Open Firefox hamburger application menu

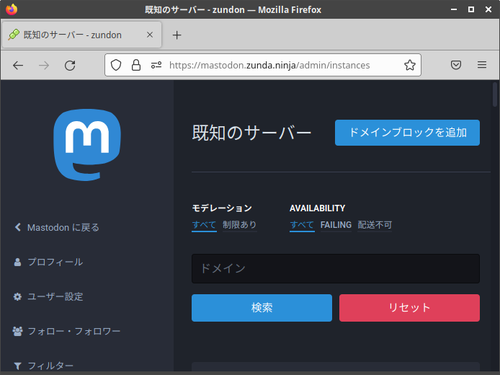click(x=482, y=65)
